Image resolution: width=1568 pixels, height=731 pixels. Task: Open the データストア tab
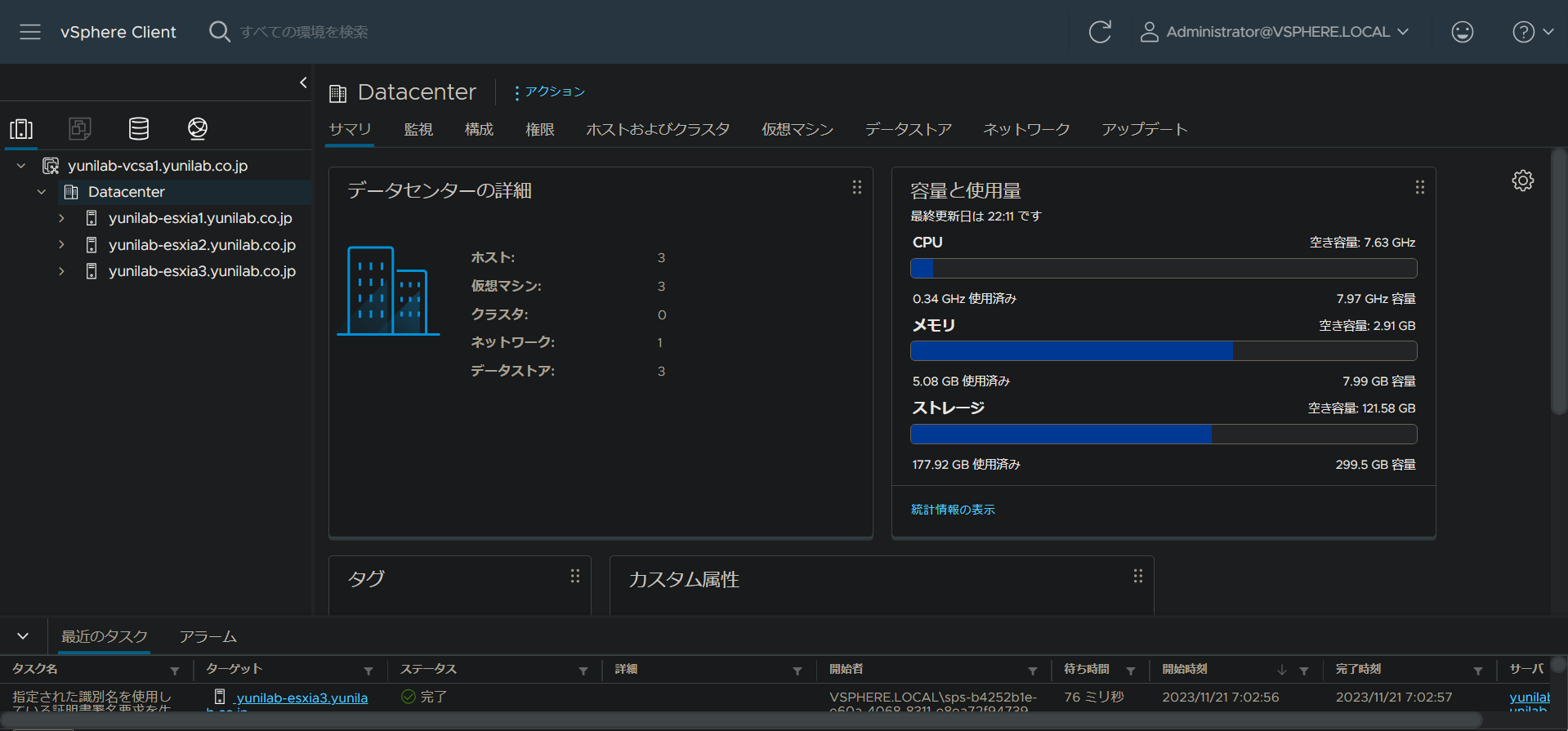tap(909, 129)
